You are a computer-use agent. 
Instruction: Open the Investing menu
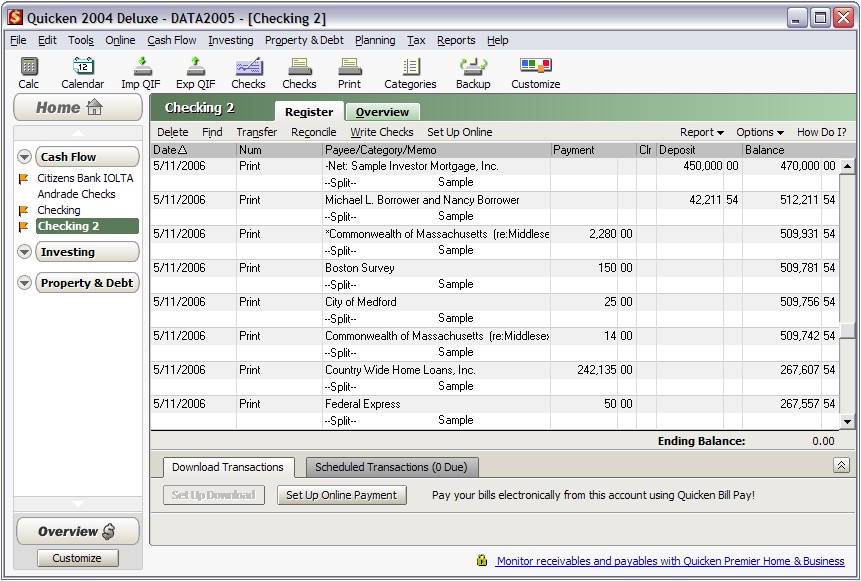(231, 40)
